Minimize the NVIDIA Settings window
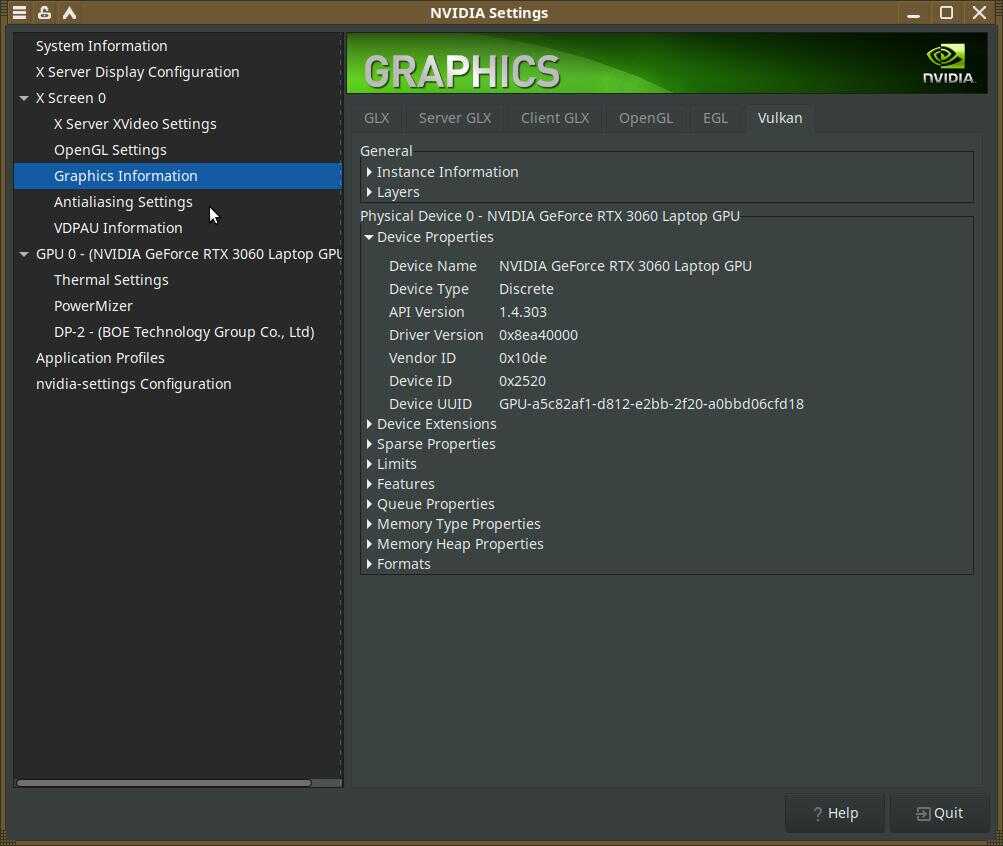1003x846 pixels. click(x=913, y=13)
